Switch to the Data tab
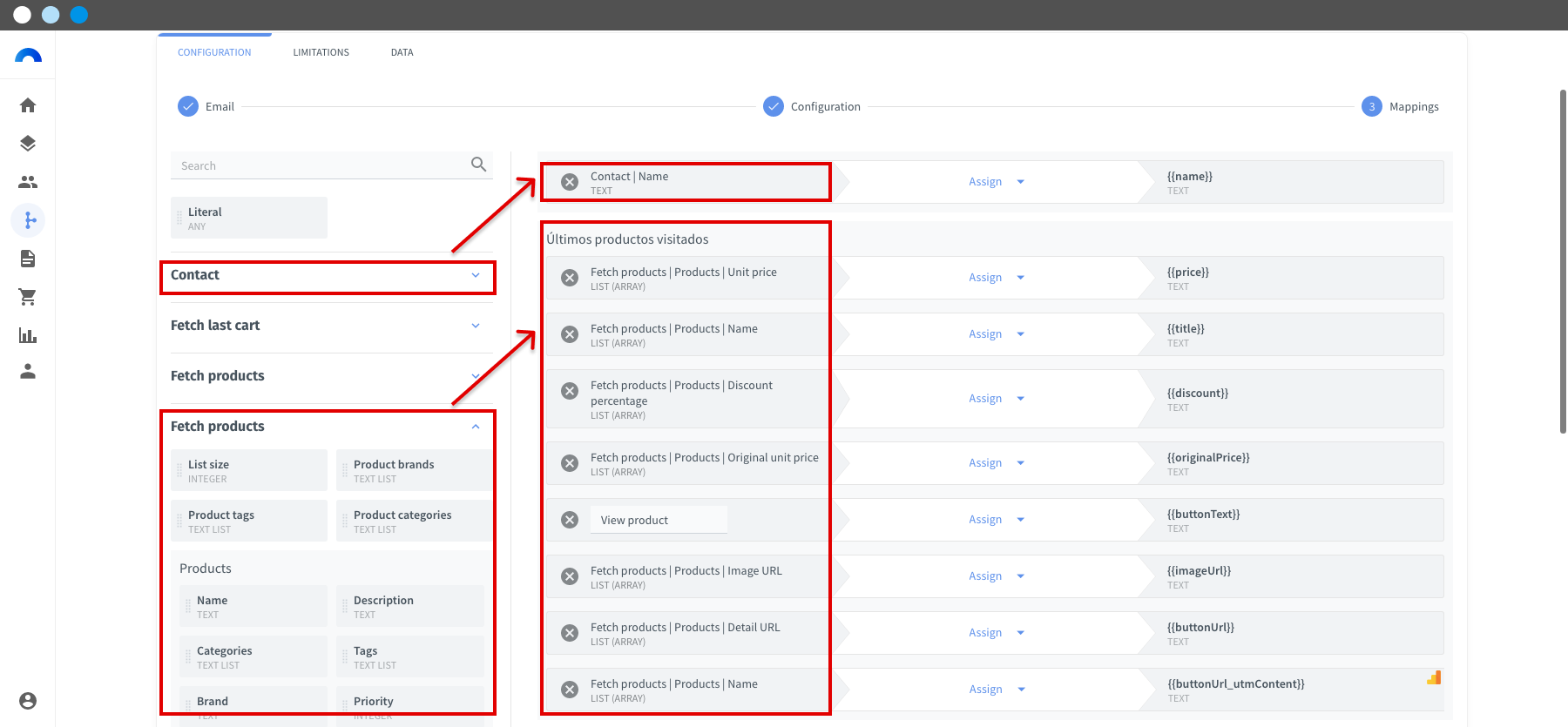This screenshot has width=1568, height=727. 402,52
